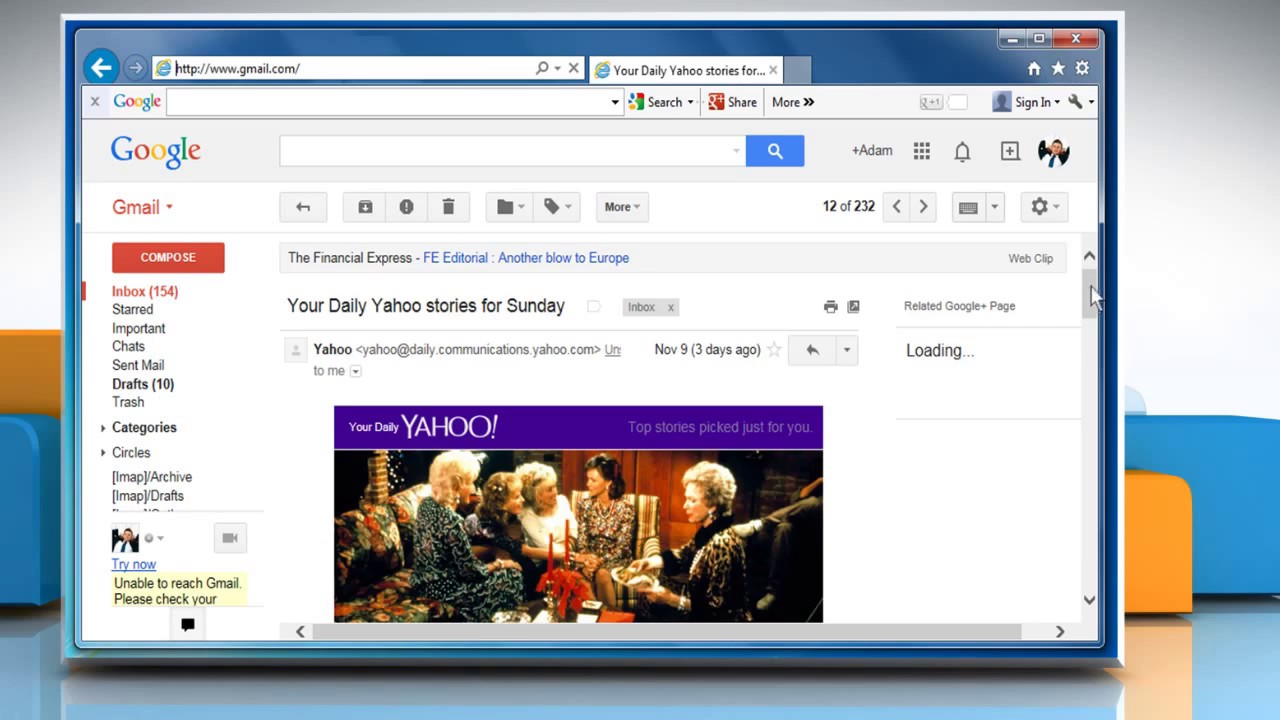The height and width of the screenshot is (720, 1280).
Task: Click the Gmail dropdown label
Action: click(142, 207)
